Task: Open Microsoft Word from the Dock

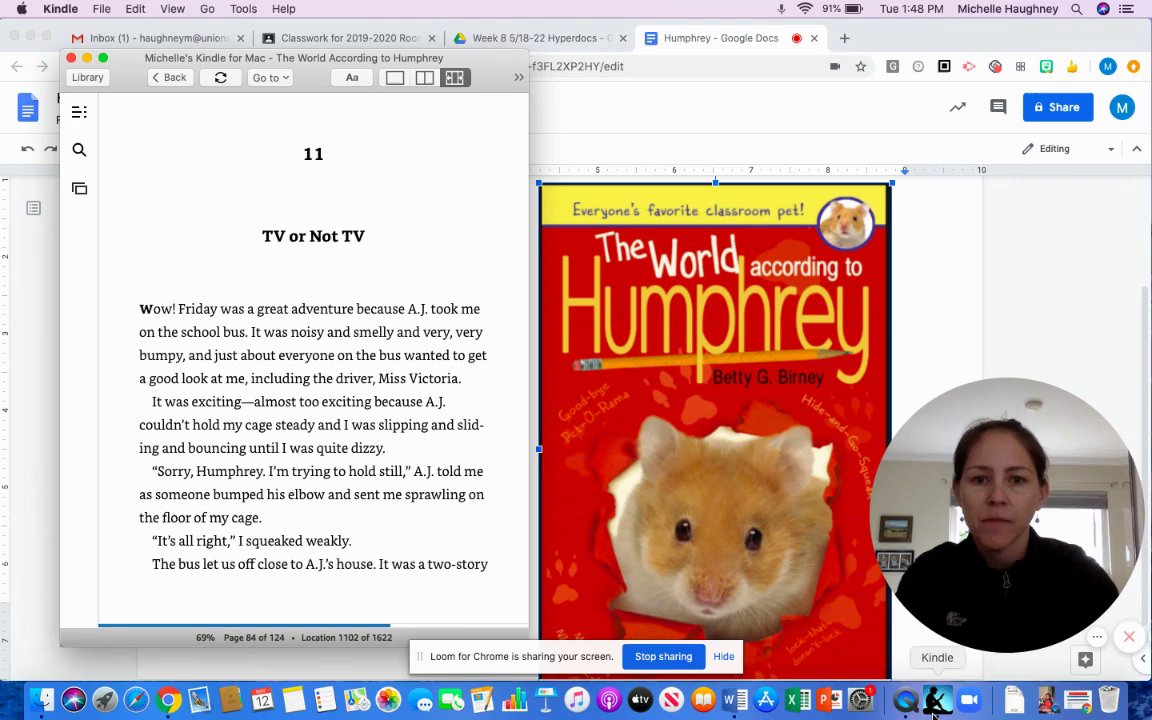Action: coord(735,699)
